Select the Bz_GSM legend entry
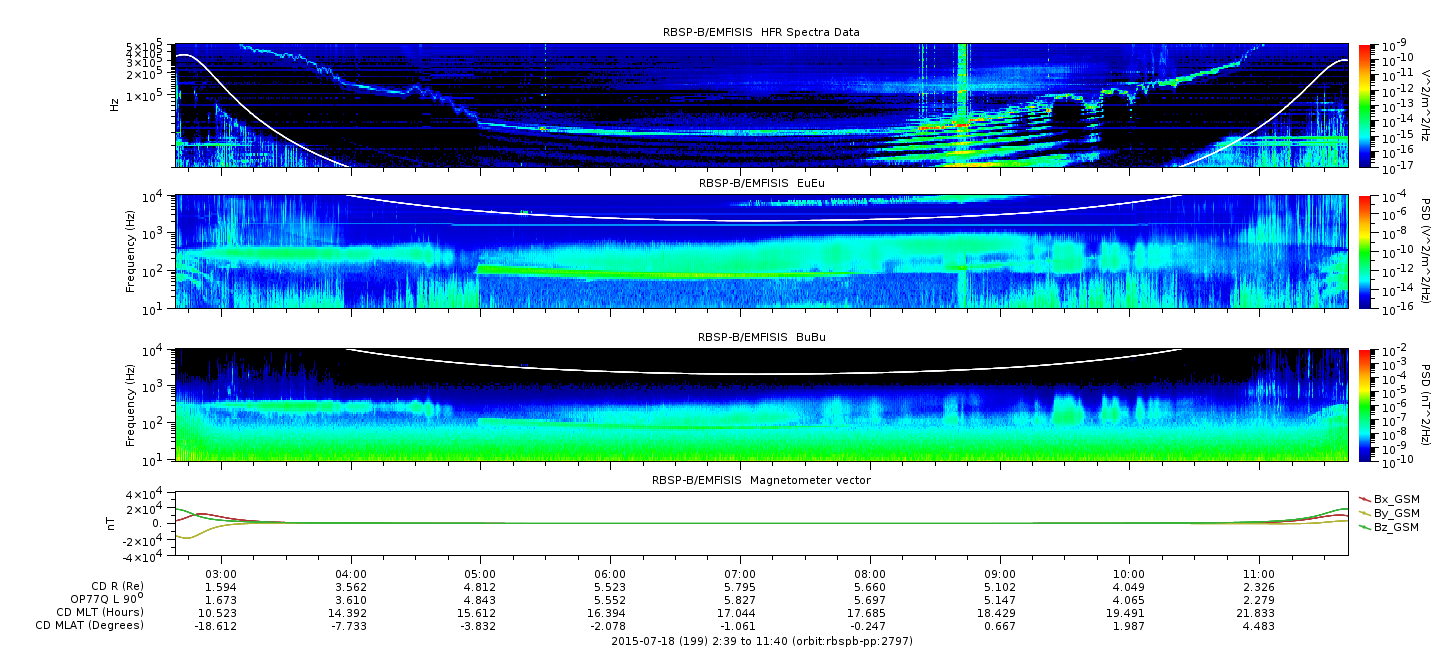Image resolution: width=1447 pixels, height=658 pixels. pos(1396,526)
